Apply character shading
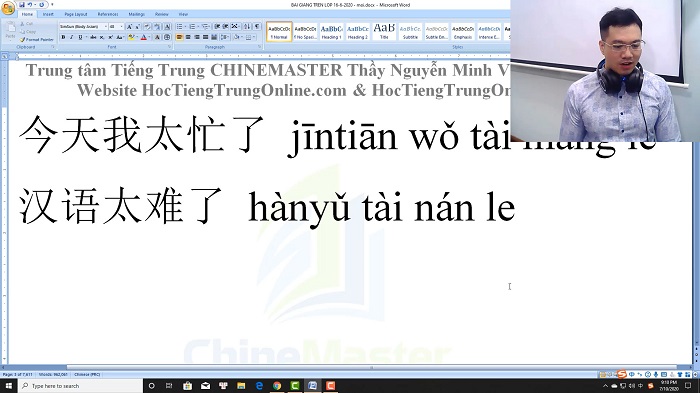The image size is (700, 393). pyautogui.click(x=157, y=37)
